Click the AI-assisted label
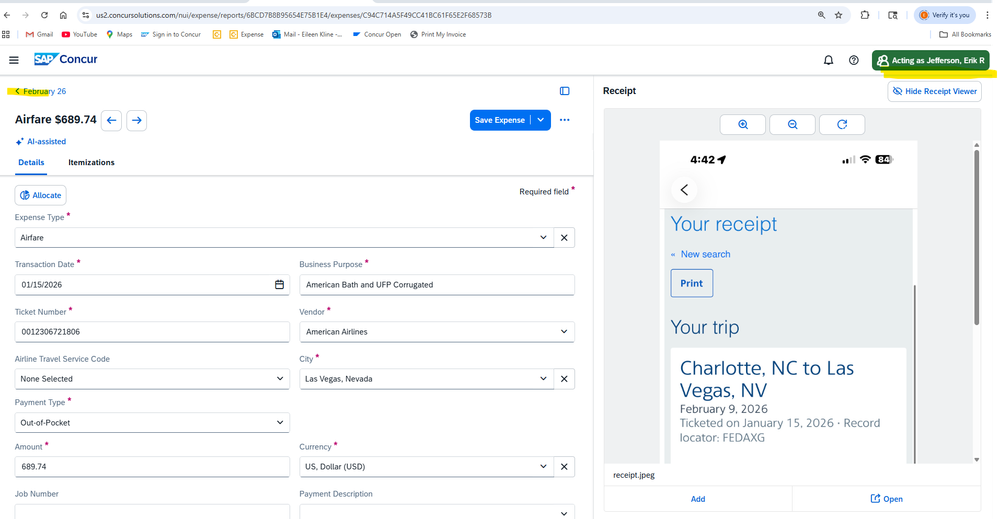Viewport: 999px width, 519px height. point(41,141)
